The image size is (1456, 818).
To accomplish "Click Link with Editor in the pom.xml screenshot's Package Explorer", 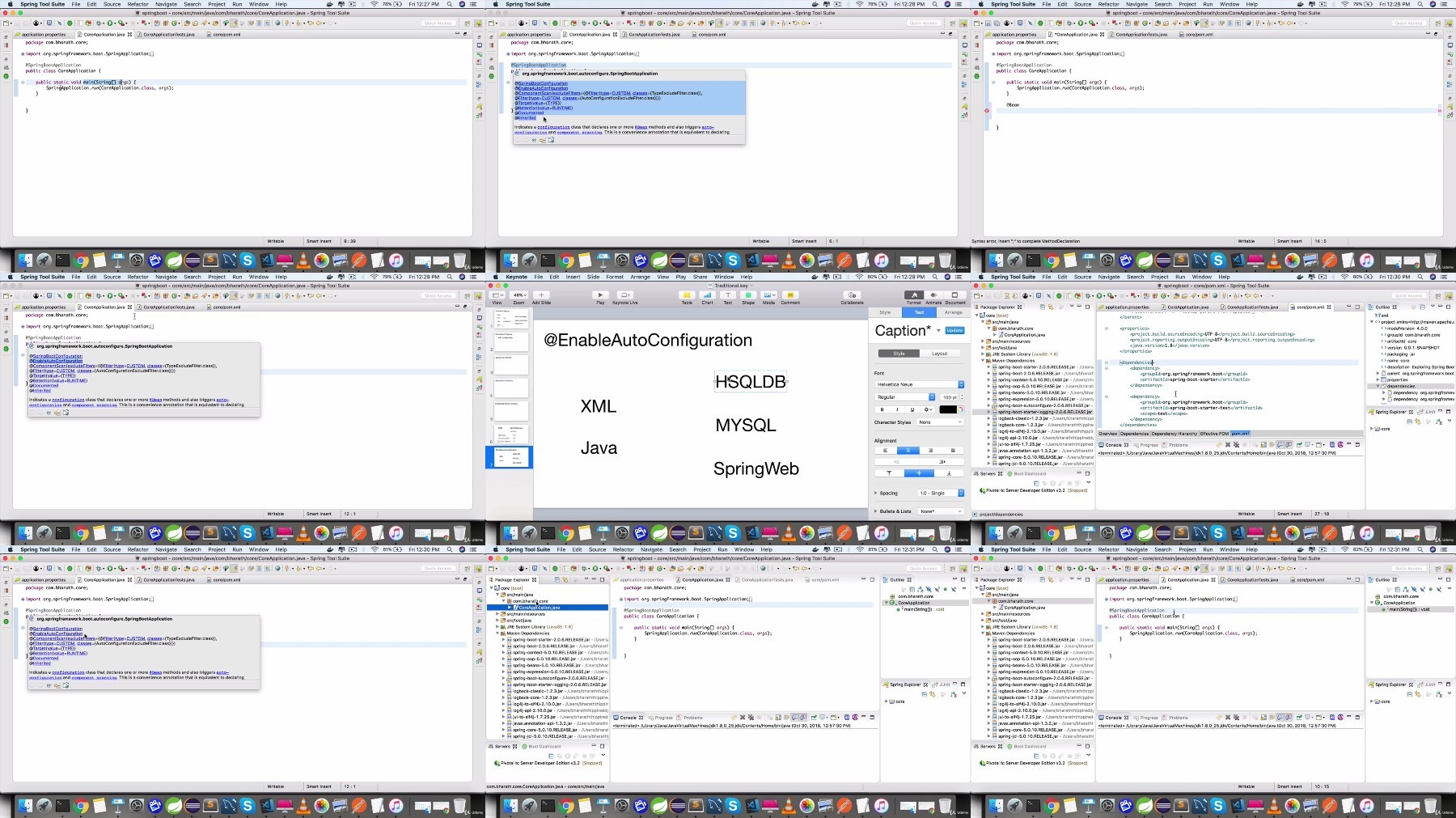I will click(x=1050, y=307).
